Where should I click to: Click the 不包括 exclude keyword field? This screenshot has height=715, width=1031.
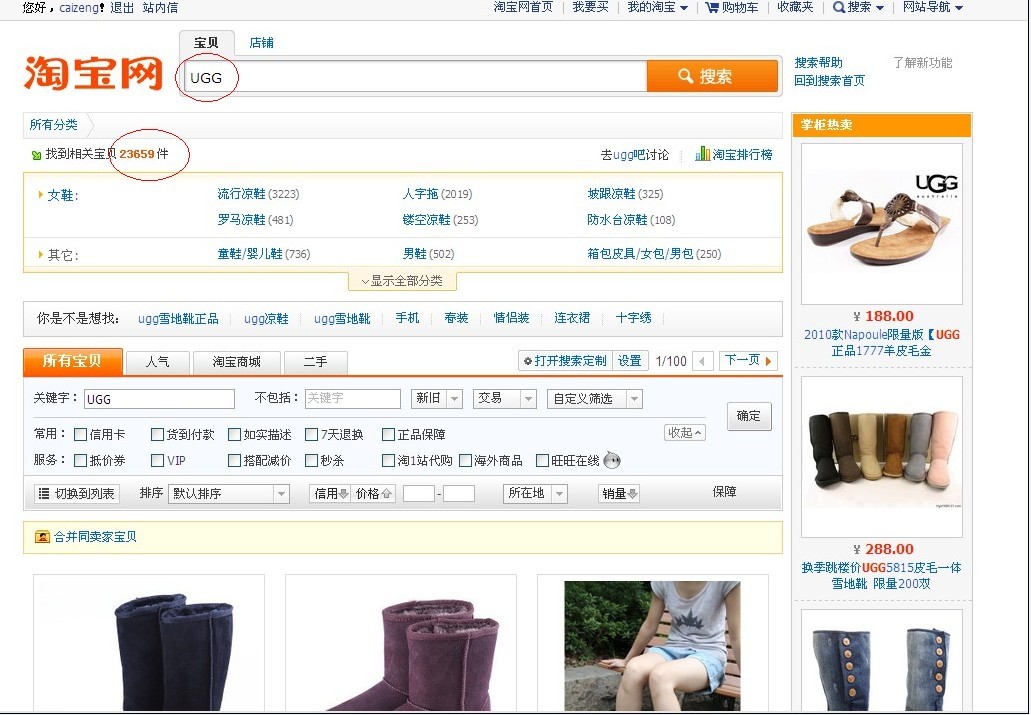coord(352,399)
